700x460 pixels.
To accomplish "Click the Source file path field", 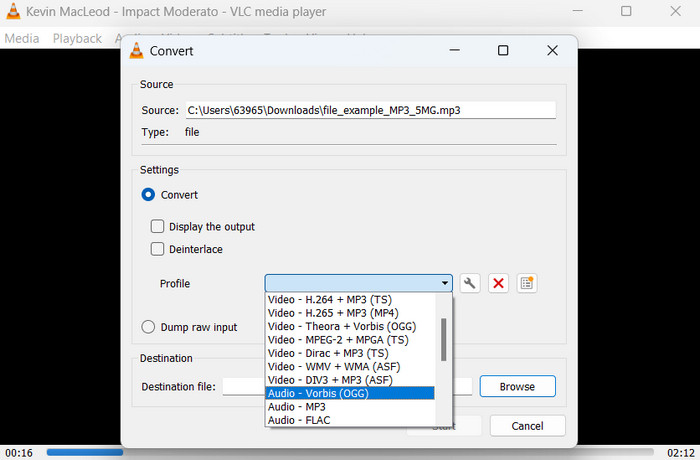I will pos(371,110).
